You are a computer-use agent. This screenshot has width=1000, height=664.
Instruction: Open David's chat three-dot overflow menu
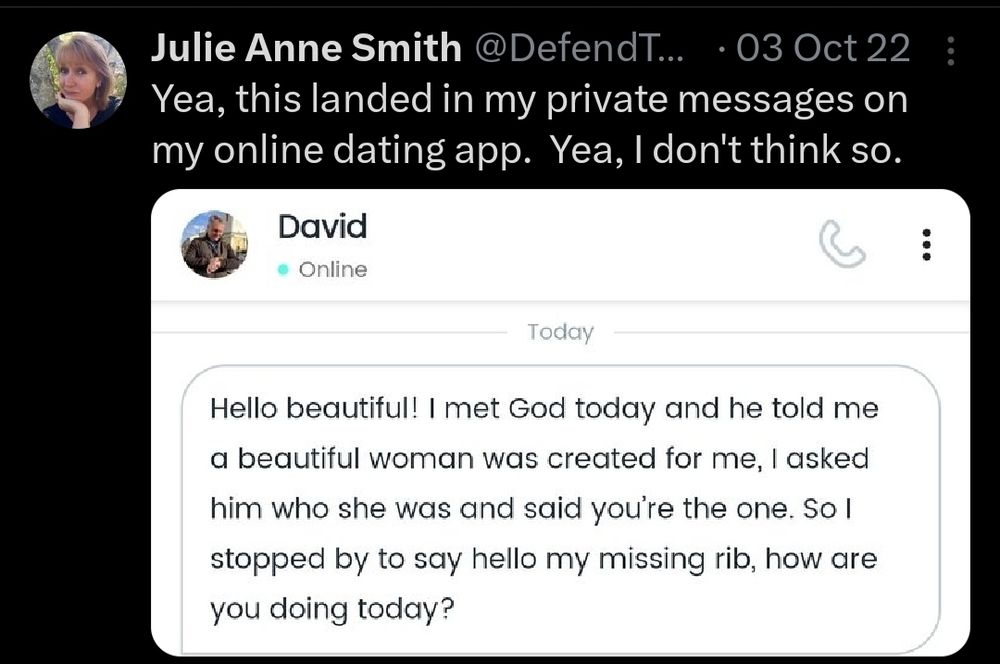926,245
